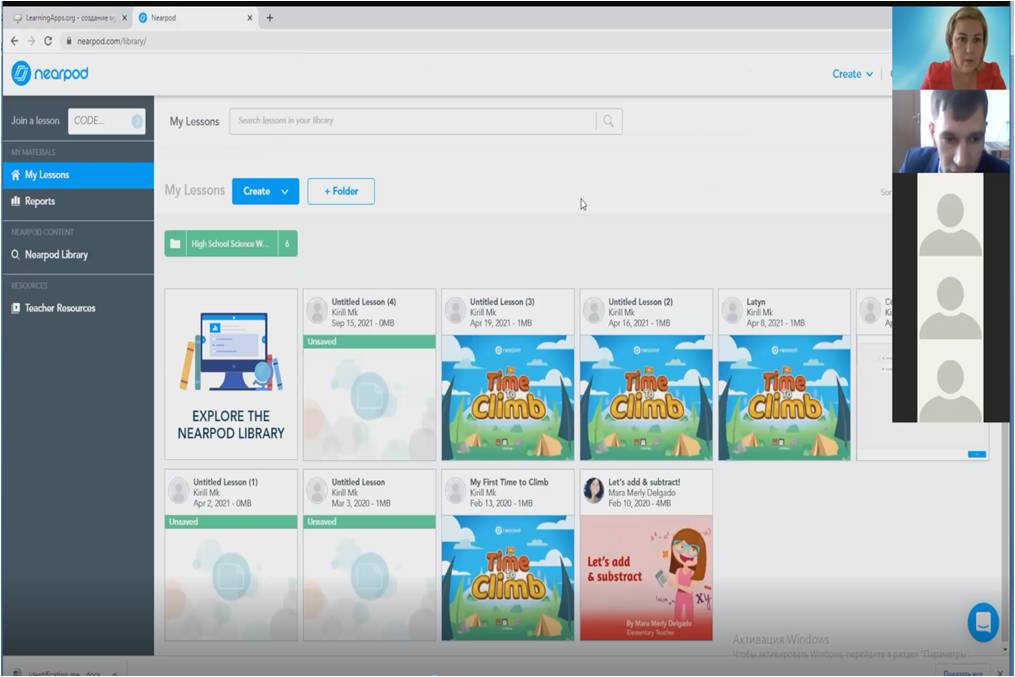Click the Teacher Resources icon

pos(16,308)
